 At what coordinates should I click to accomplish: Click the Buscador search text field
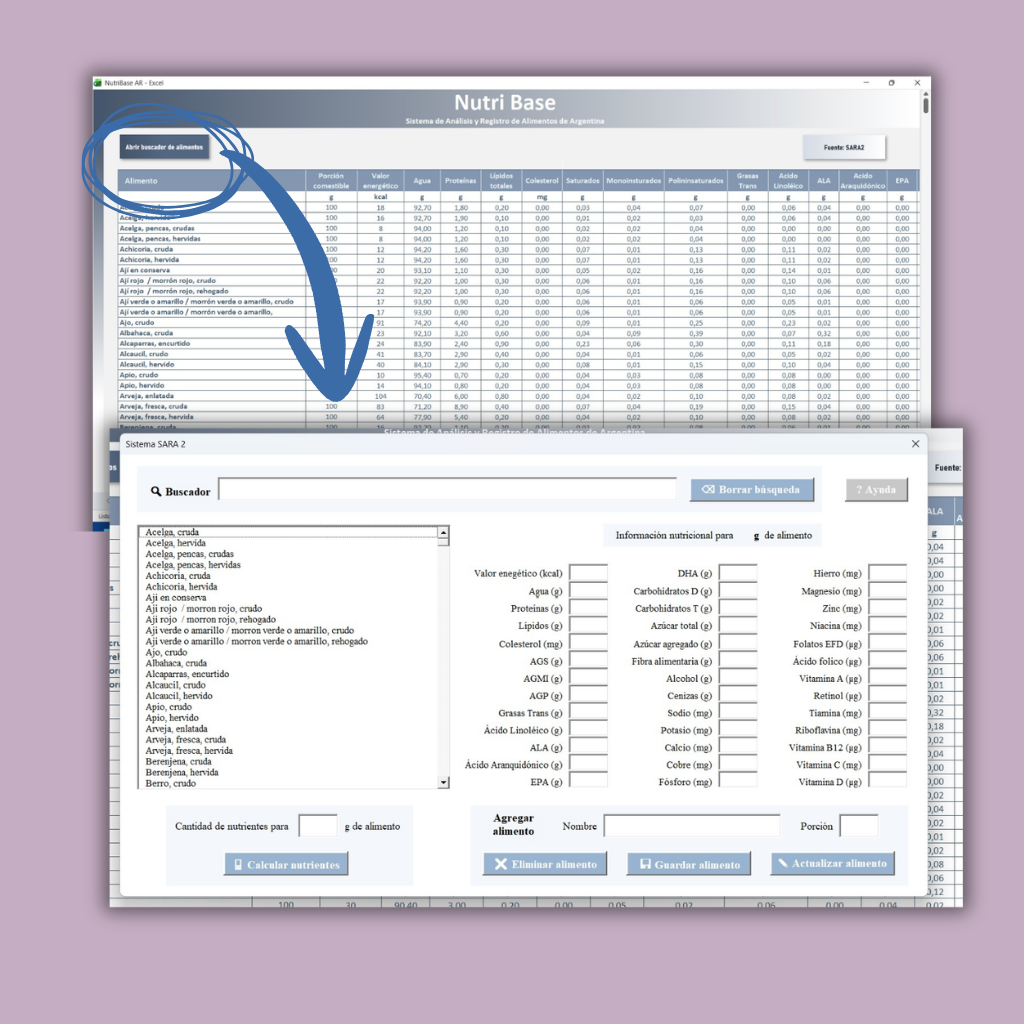[447, 489]
